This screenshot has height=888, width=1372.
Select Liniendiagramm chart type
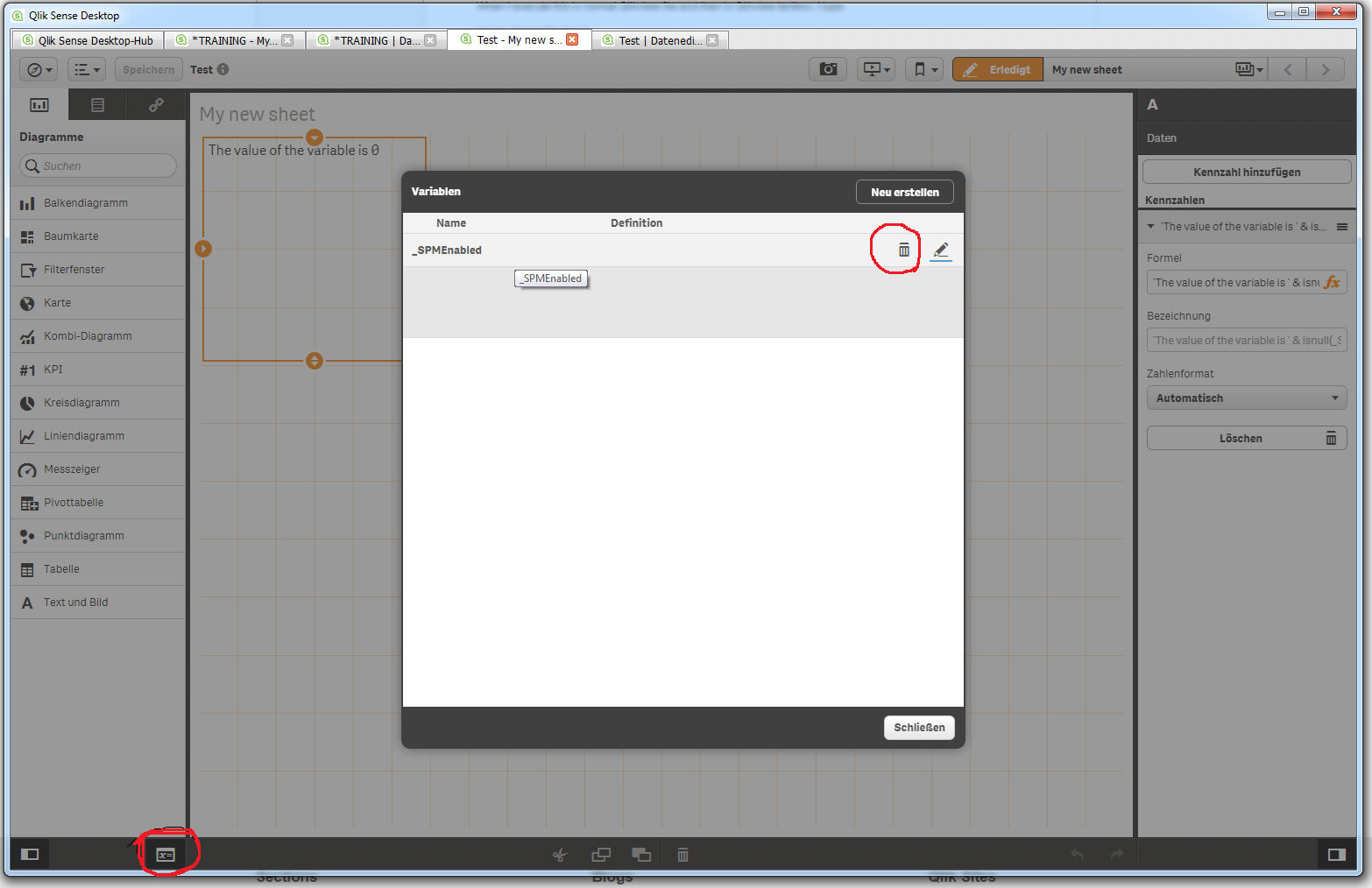(98, 436)
